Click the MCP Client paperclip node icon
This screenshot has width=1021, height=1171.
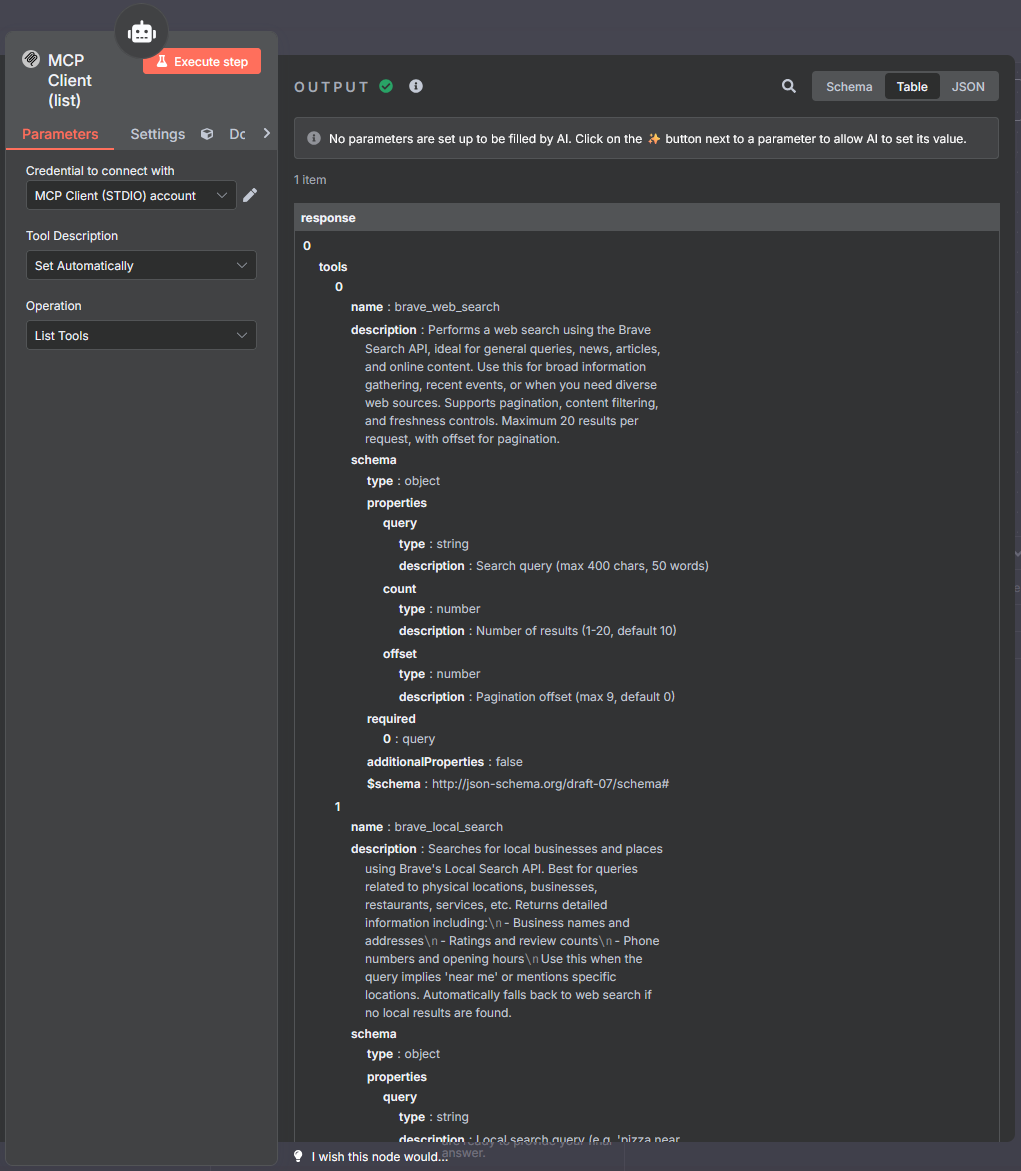(31, 59)
